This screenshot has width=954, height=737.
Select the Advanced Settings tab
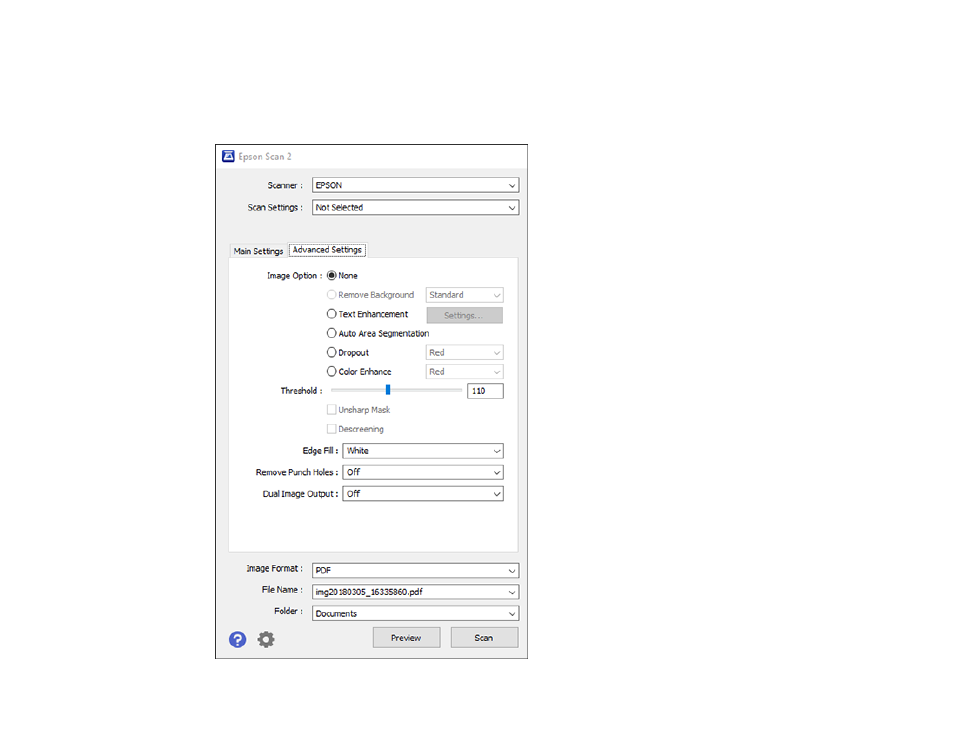click(x=327, y=250)
